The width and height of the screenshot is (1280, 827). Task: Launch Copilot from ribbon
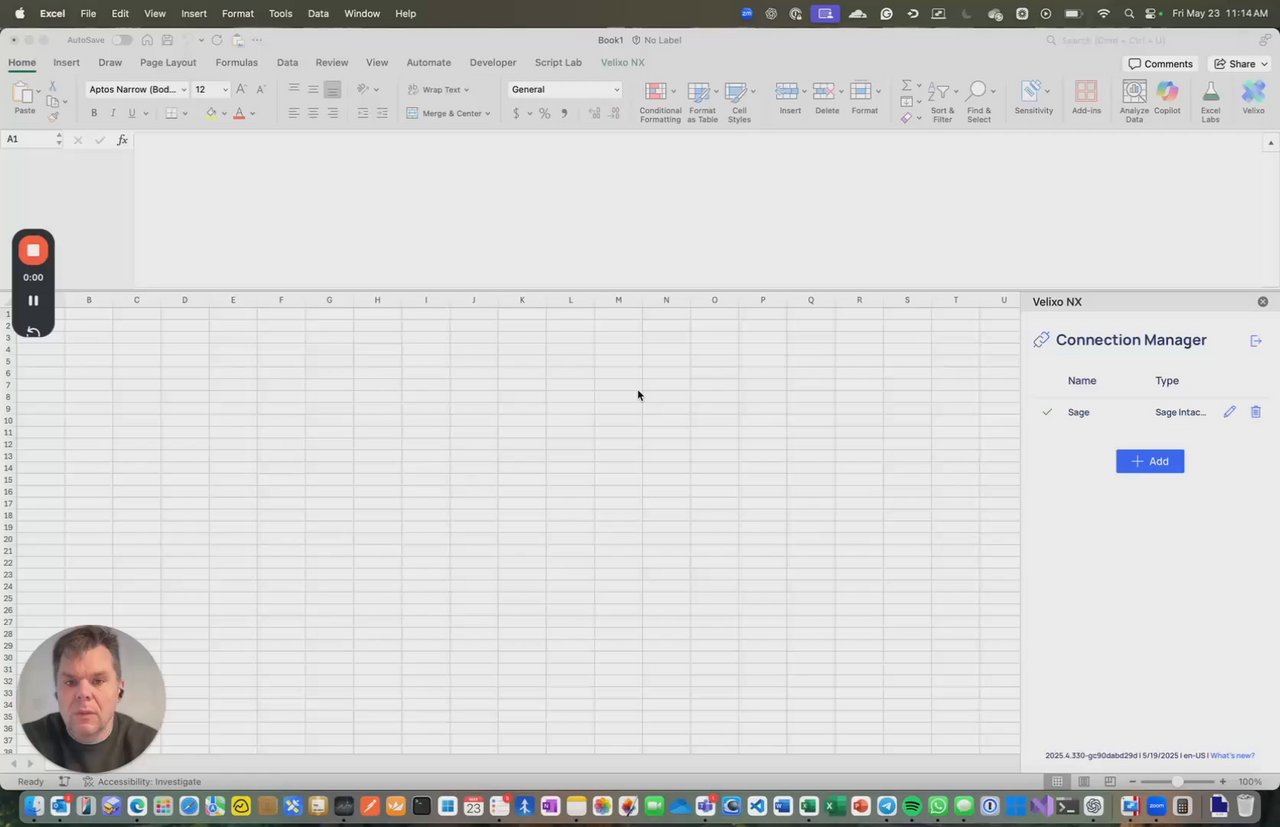pos(1167,97)
